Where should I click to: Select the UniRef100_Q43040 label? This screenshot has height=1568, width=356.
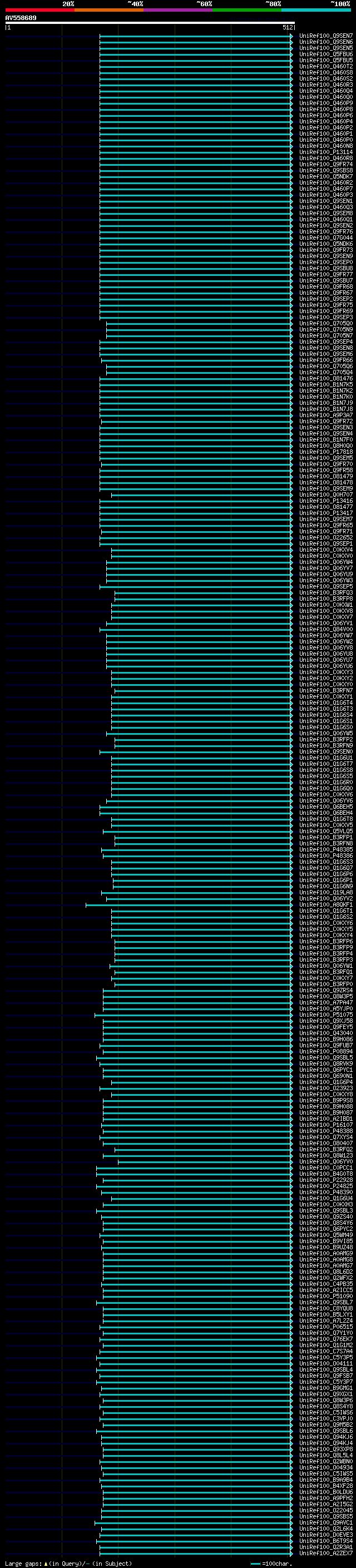click(x=325, y=1033)
